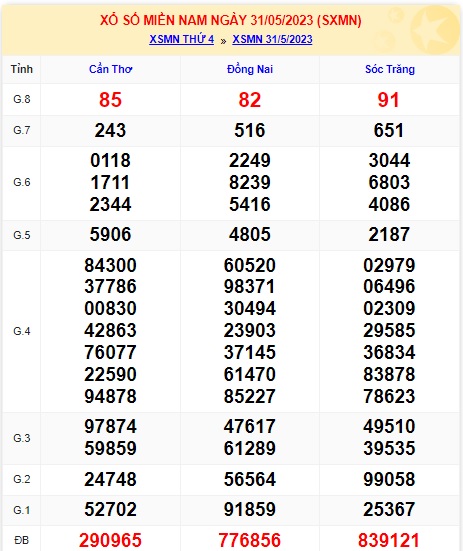Click the G.6 number 8239
This screenshot has height=551, width=463.
pyautogui.click(x=250, y=182)
